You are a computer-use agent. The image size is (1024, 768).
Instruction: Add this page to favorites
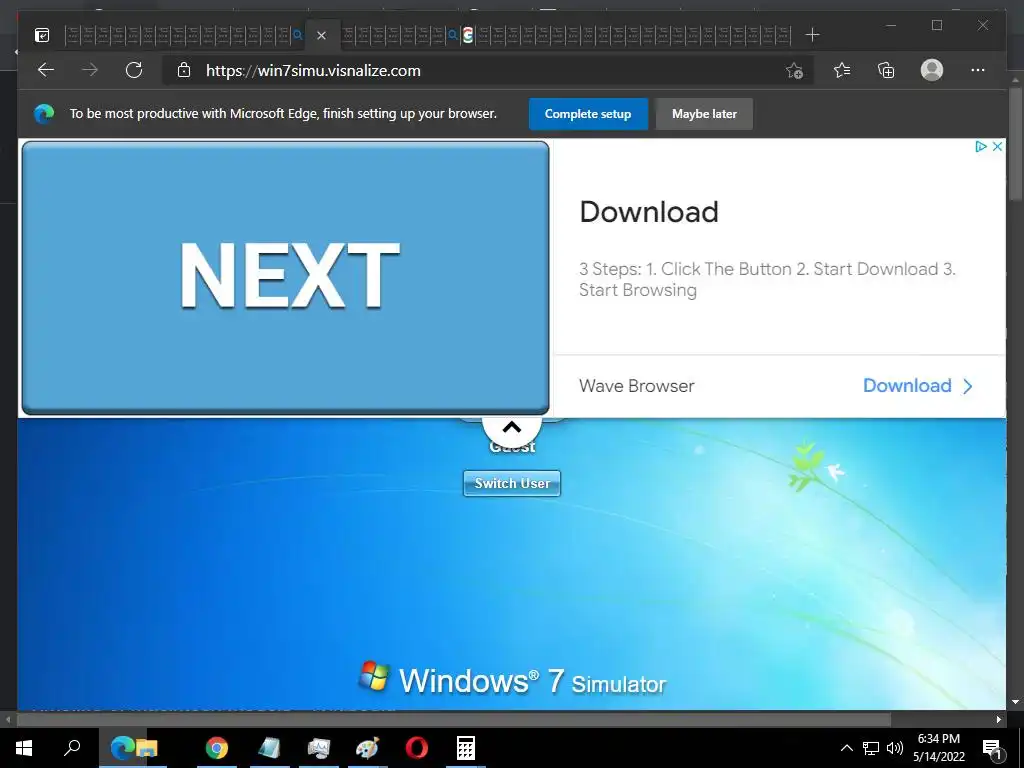(794, 70)
